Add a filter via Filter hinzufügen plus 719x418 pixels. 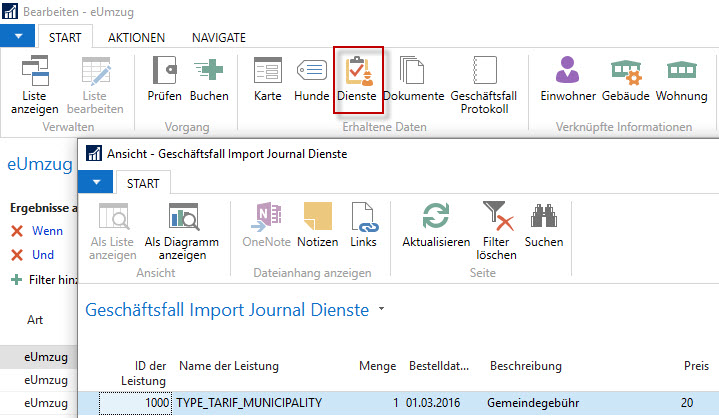(17, 280)
